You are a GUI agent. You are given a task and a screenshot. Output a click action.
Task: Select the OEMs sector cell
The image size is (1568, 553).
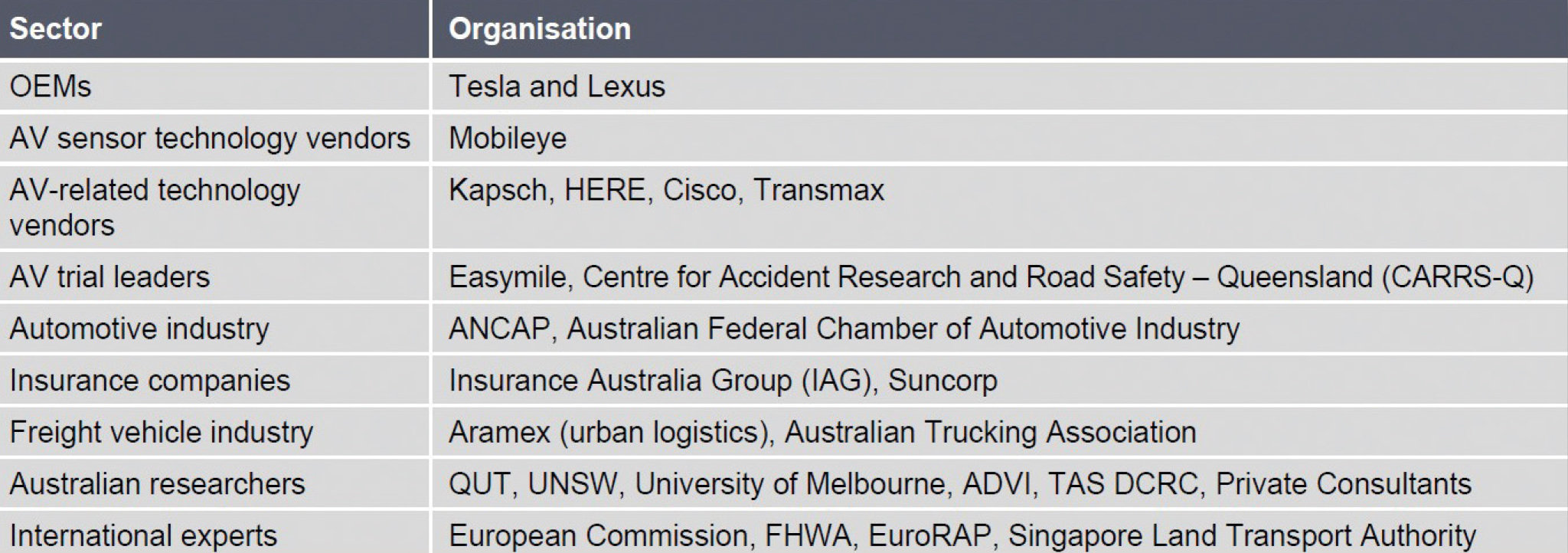coord(214,86)
